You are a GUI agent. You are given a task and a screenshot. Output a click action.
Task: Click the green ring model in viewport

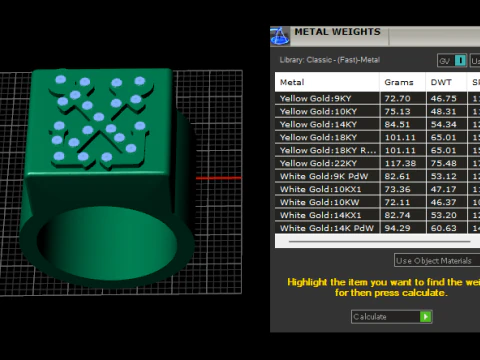107,177
